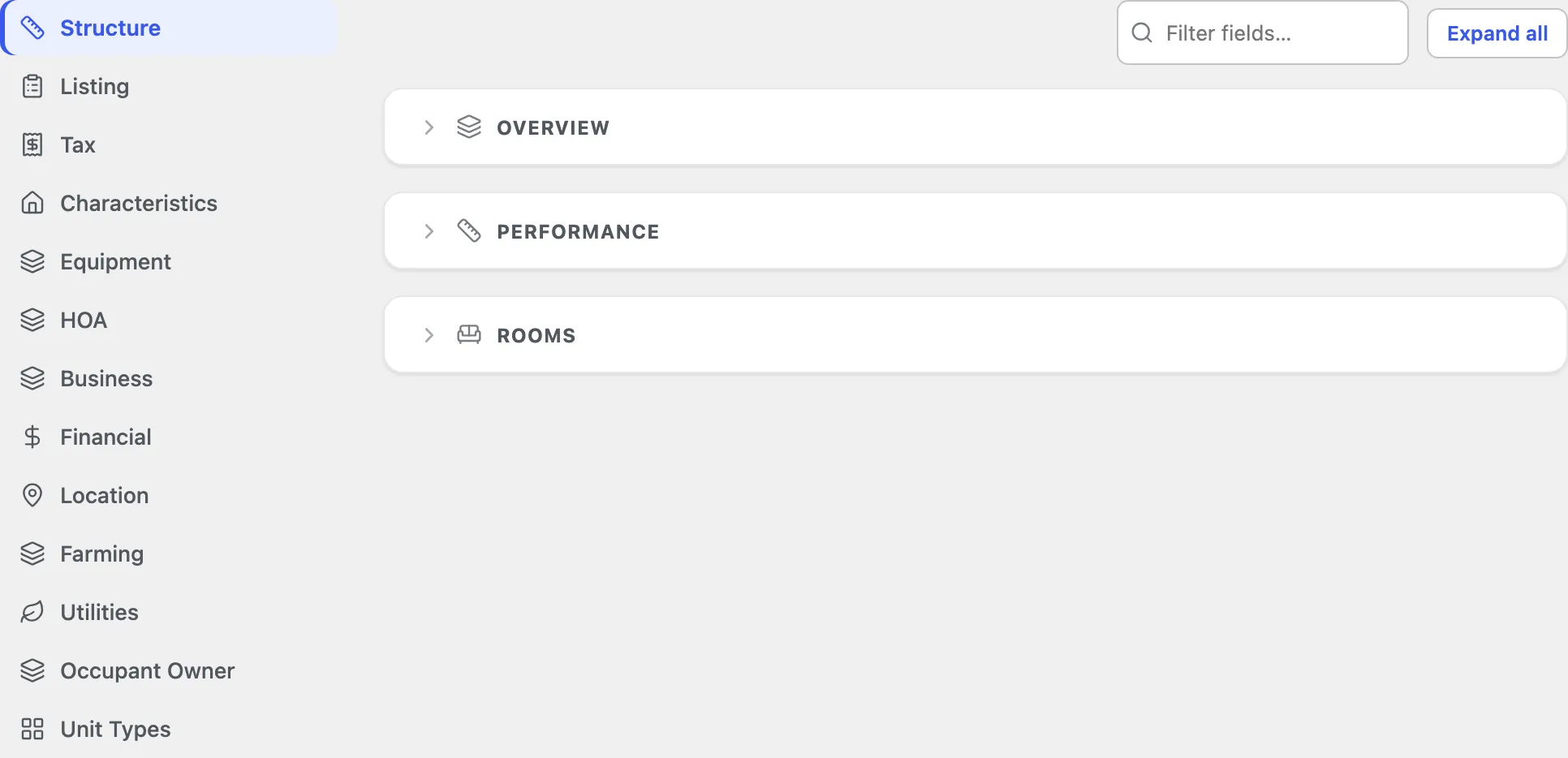Click the Characteristics house icon
Image resolution: width=1568 pixels, height=758 pixels.
point(32,203)
